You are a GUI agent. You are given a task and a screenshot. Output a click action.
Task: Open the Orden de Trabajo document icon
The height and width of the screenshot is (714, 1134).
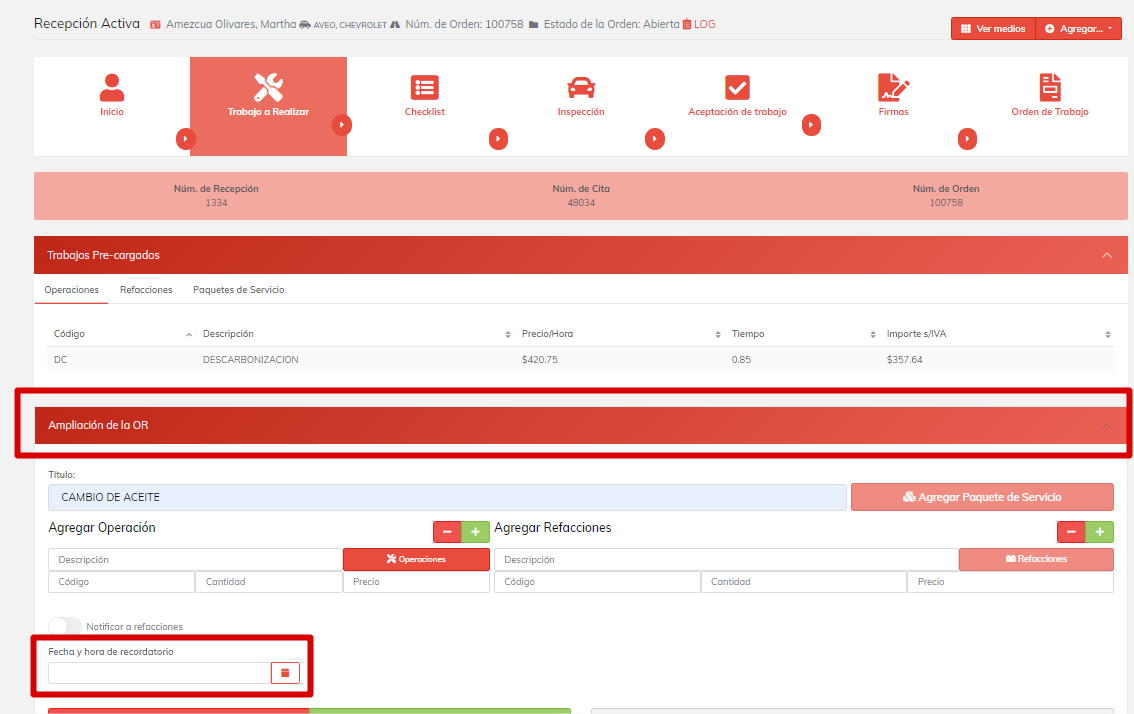pyautogui.click(x=1050, y=88)
